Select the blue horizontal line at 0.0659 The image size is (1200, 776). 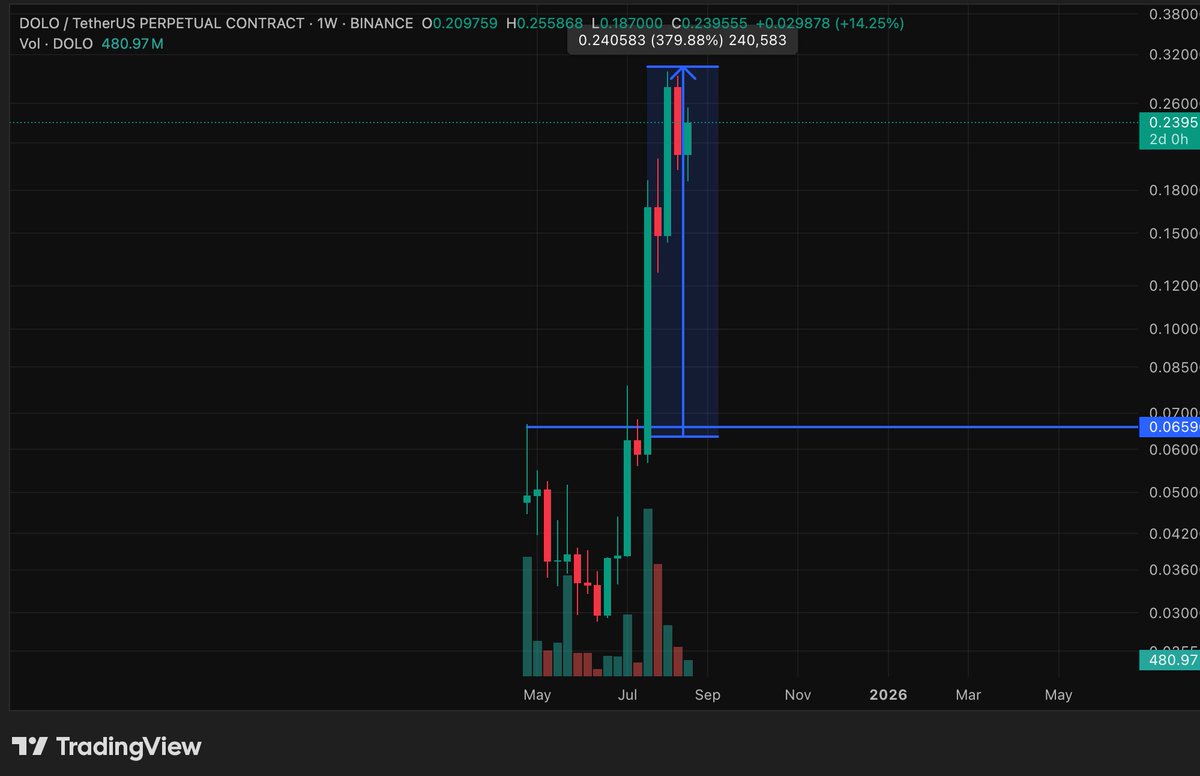[832, 427]
